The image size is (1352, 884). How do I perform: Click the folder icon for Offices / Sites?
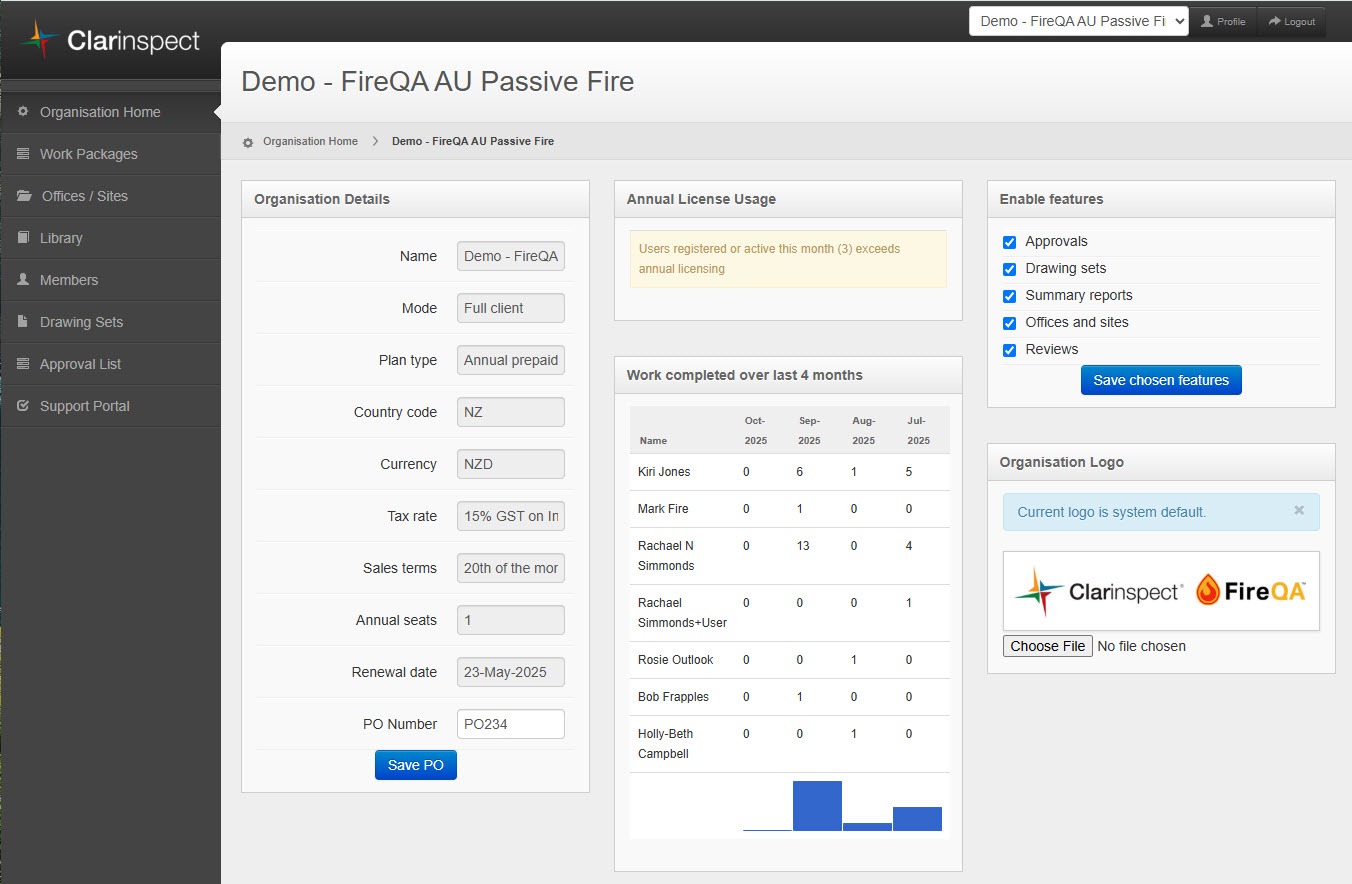coord(24,196)
